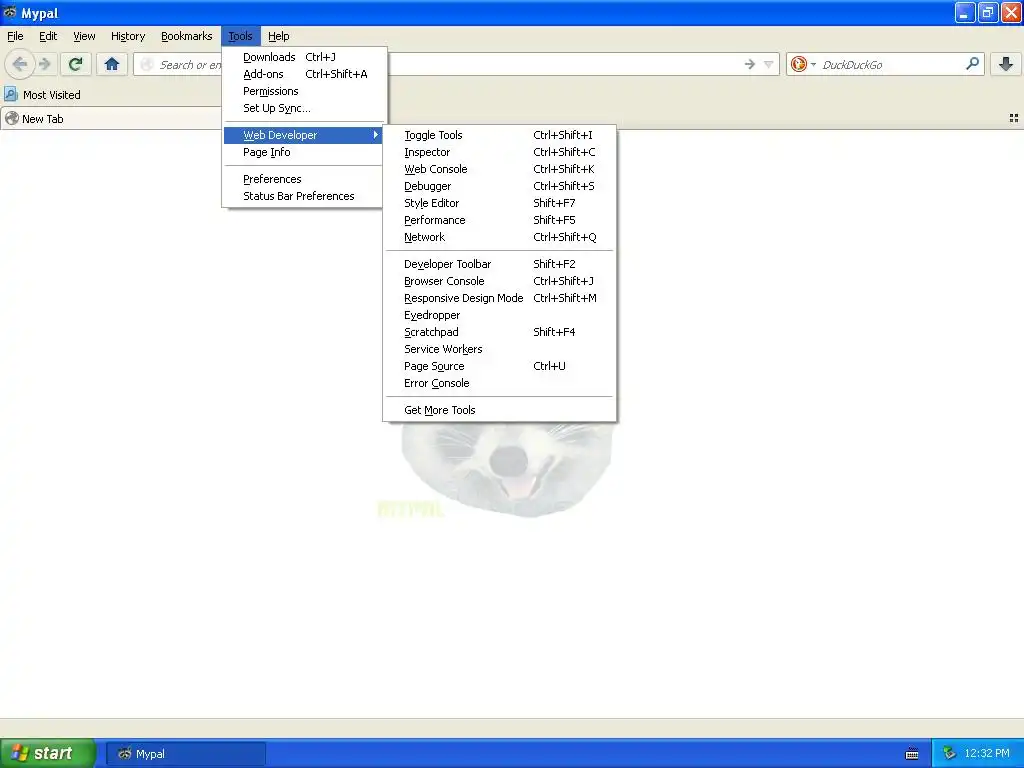Click the Forward navigation arrow

(x=45, y=64)
